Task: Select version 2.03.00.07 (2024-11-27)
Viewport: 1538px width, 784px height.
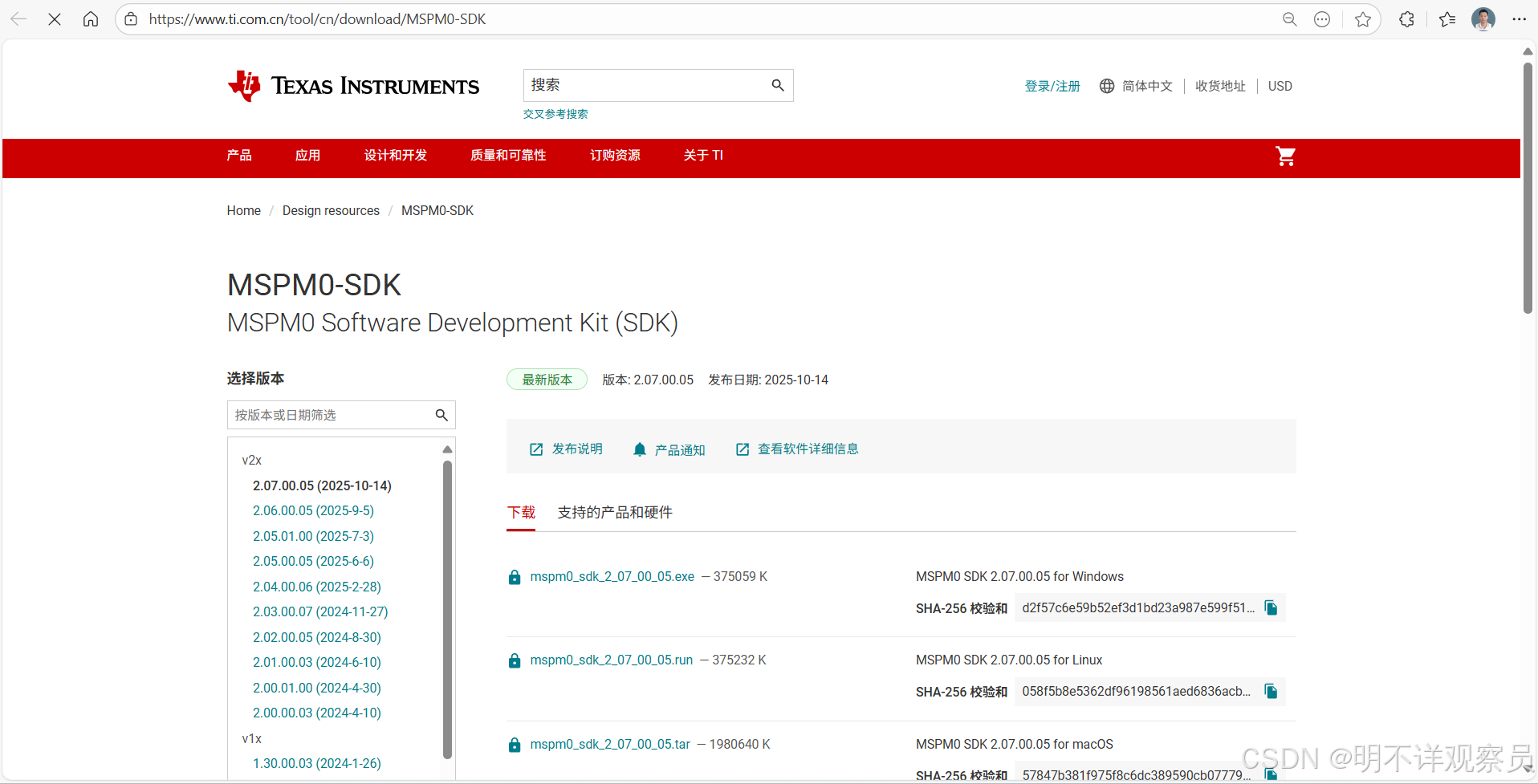Action: click(x=320, y=611)
